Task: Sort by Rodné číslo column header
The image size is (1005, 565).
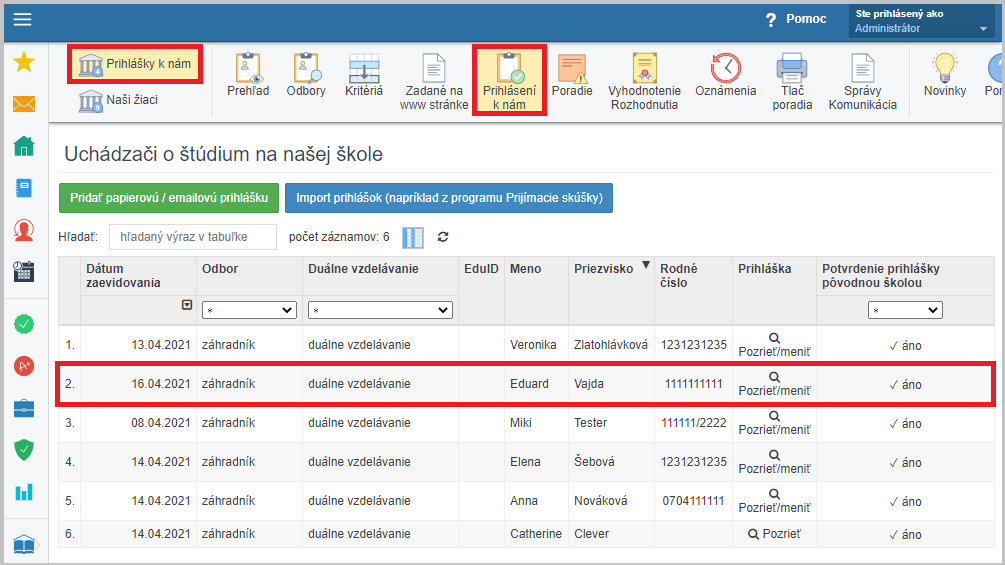Action: point(679,275)
